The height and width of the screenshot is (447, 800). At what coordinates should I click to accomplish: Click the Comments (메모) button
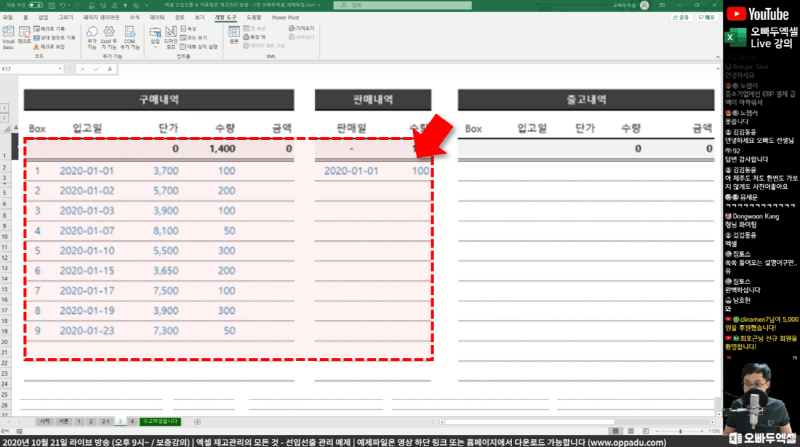click(x=707, y=17)
